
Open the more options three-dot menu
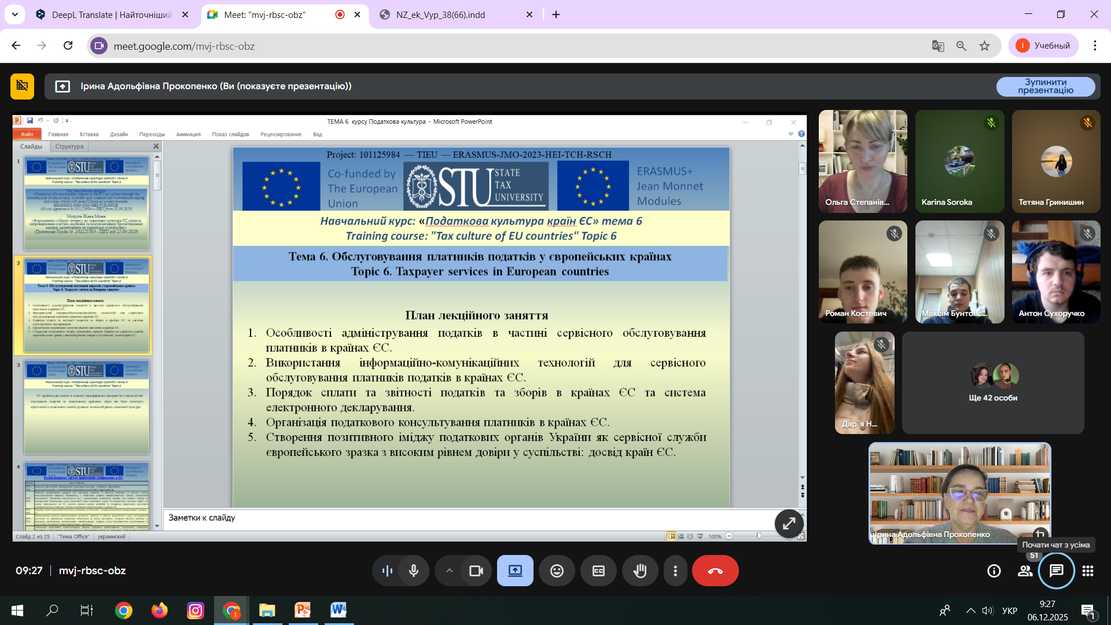[676, 571]
